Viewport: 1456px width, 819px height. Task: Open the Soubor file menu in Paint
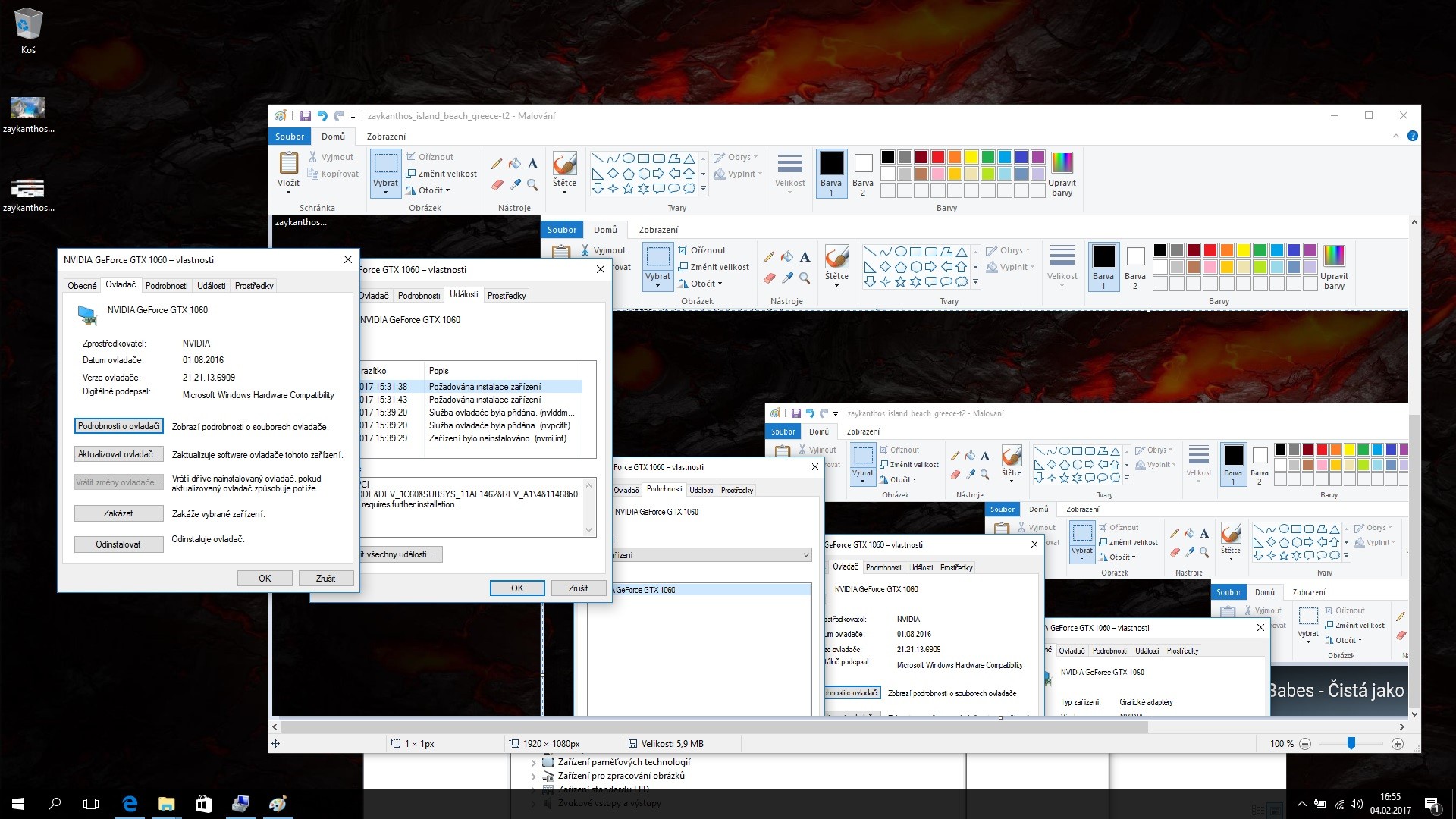[290, 136]
